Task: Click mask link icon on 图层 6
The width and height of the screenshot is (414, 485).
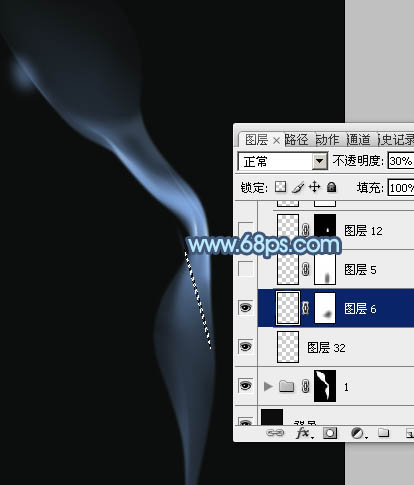Action: [306, 308]
